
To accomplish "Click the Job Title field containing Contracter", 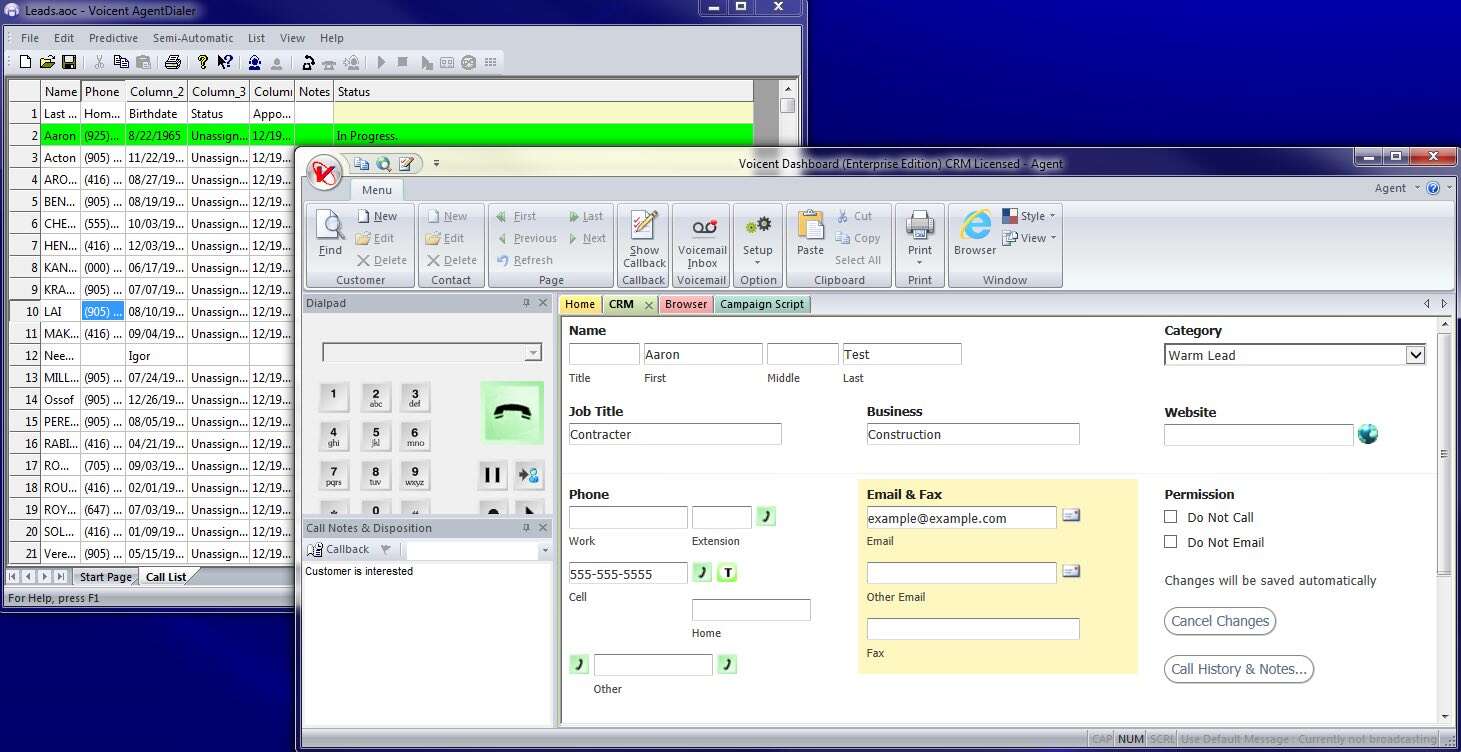I will coord(675,434).
